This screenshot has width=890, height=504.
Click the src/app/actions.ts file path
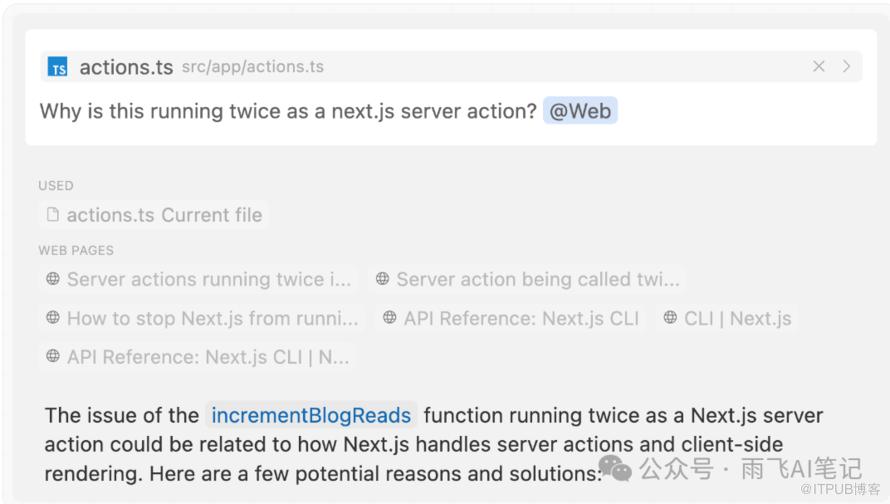point(253,67)
